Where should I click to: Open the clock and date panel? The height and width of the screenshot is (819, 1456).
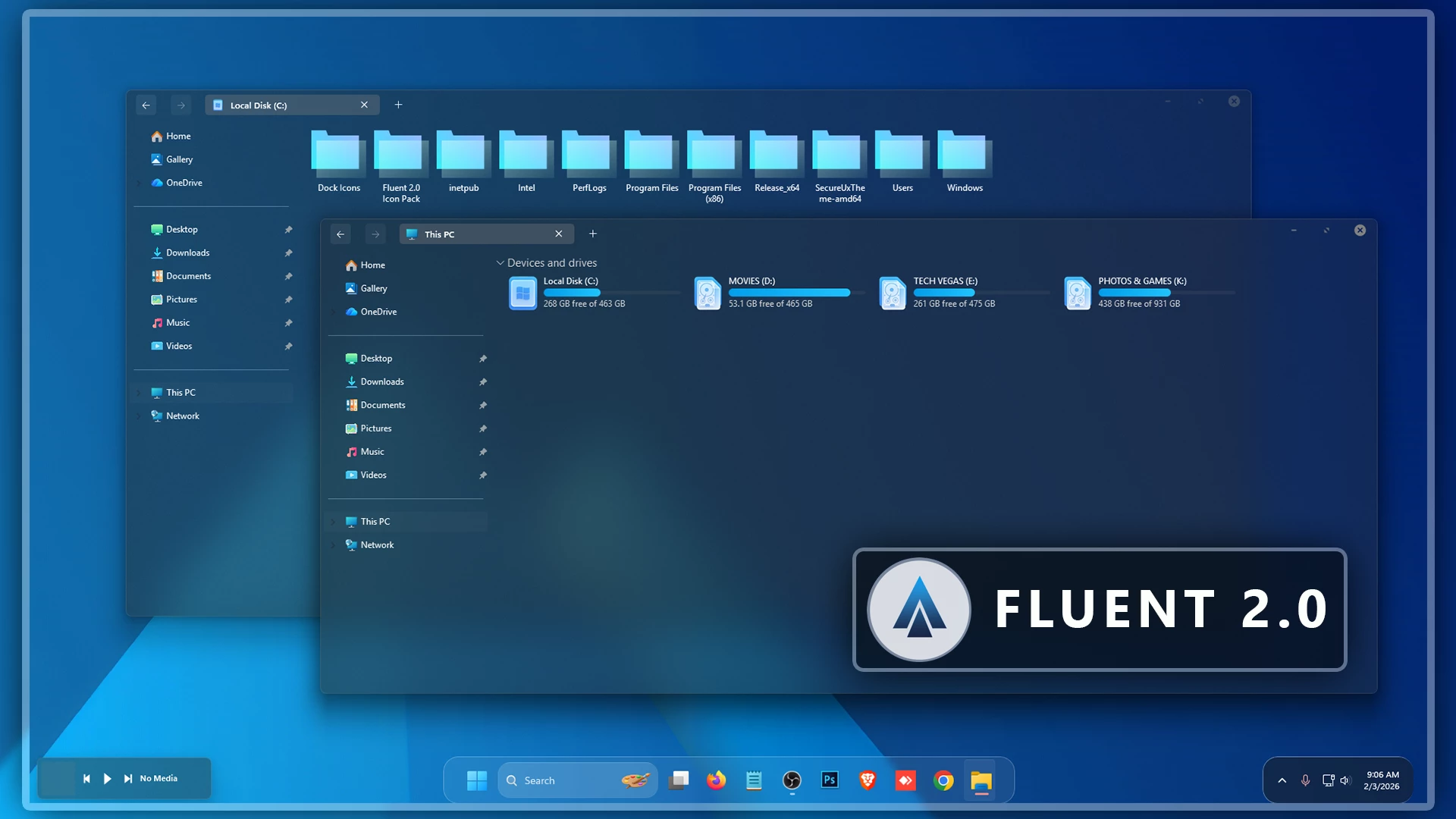[x=1382, y=780]
